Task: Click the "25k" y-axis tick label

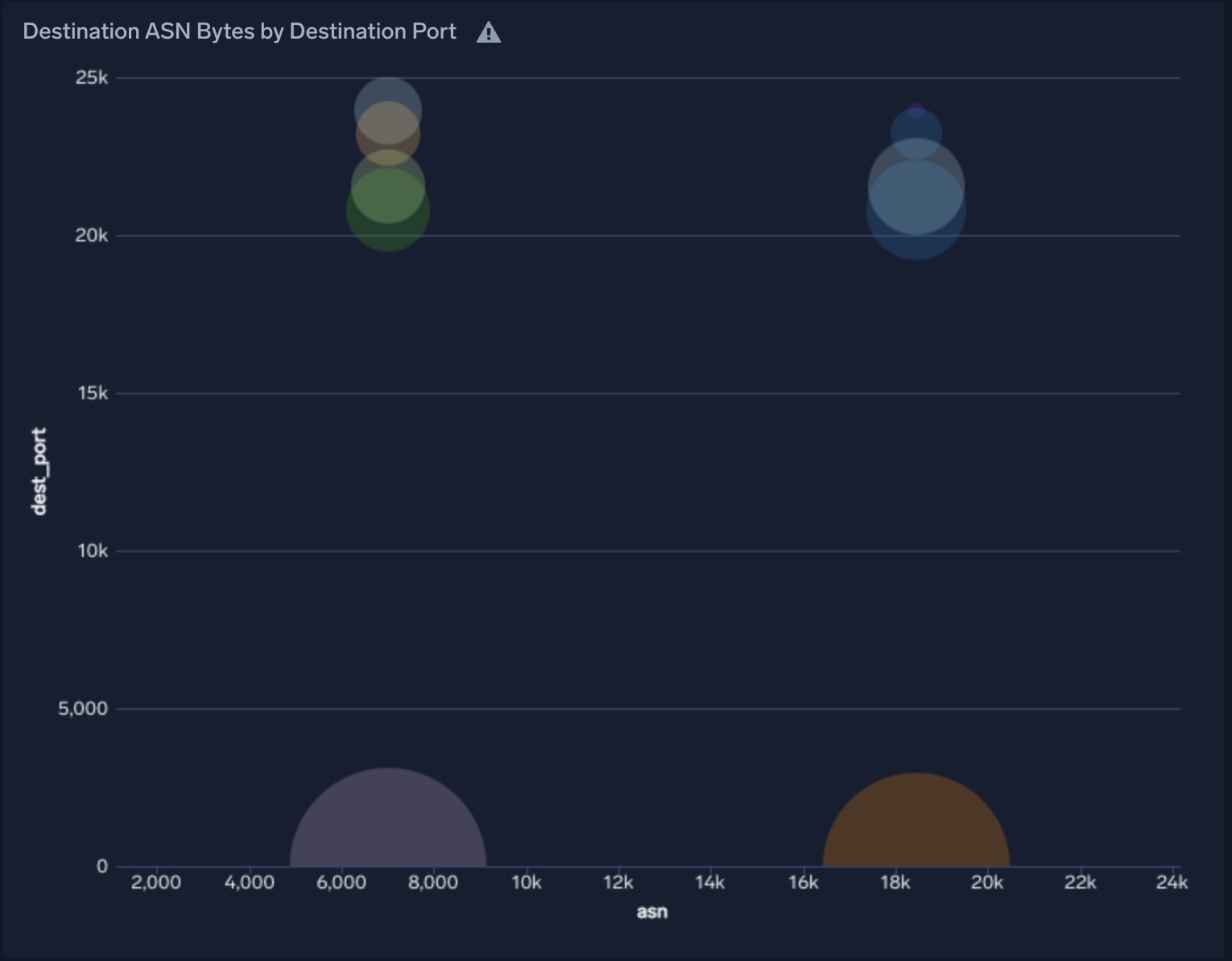Action: [x=91, y=77]
